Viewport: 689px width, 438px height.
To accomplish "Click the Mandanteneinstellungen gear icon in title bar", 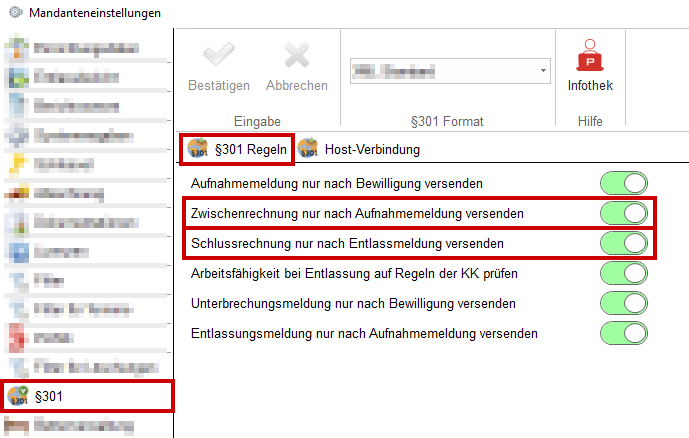I will click(x=15, y=13).
